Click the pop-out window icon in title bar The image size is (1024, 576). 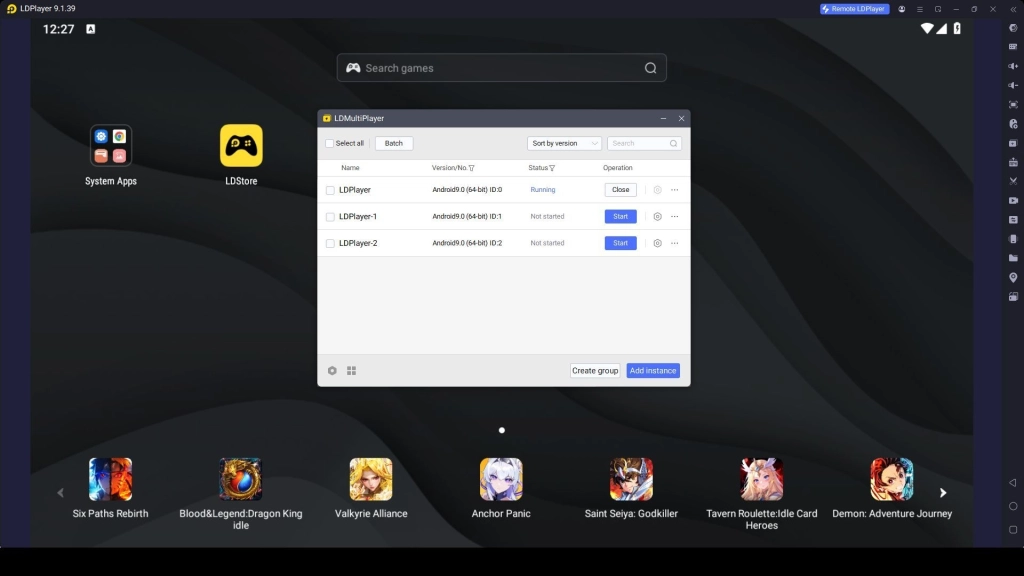tap(938, 9)
